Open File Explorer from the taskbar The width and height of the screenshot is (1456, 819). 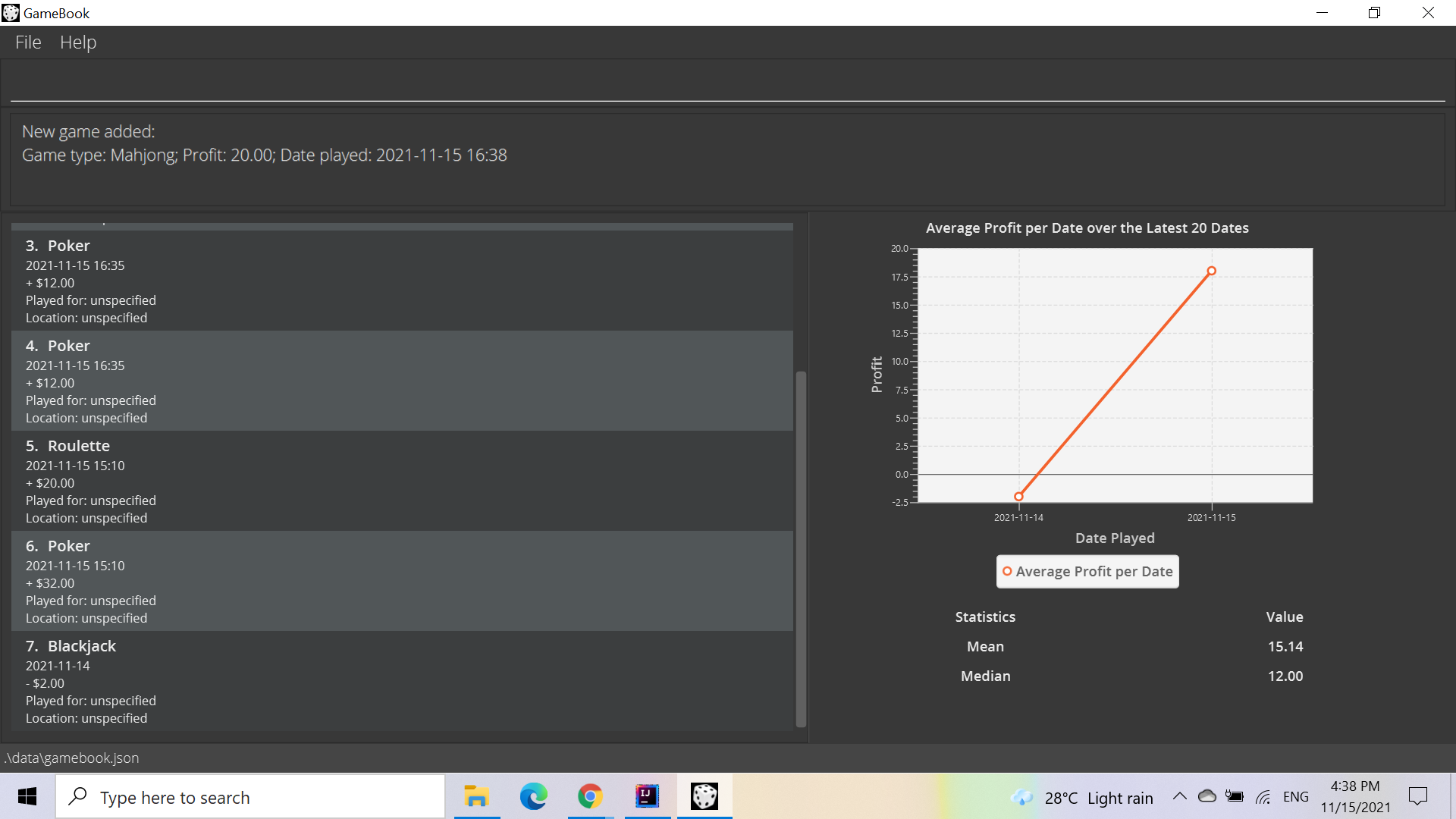point(477,796)
